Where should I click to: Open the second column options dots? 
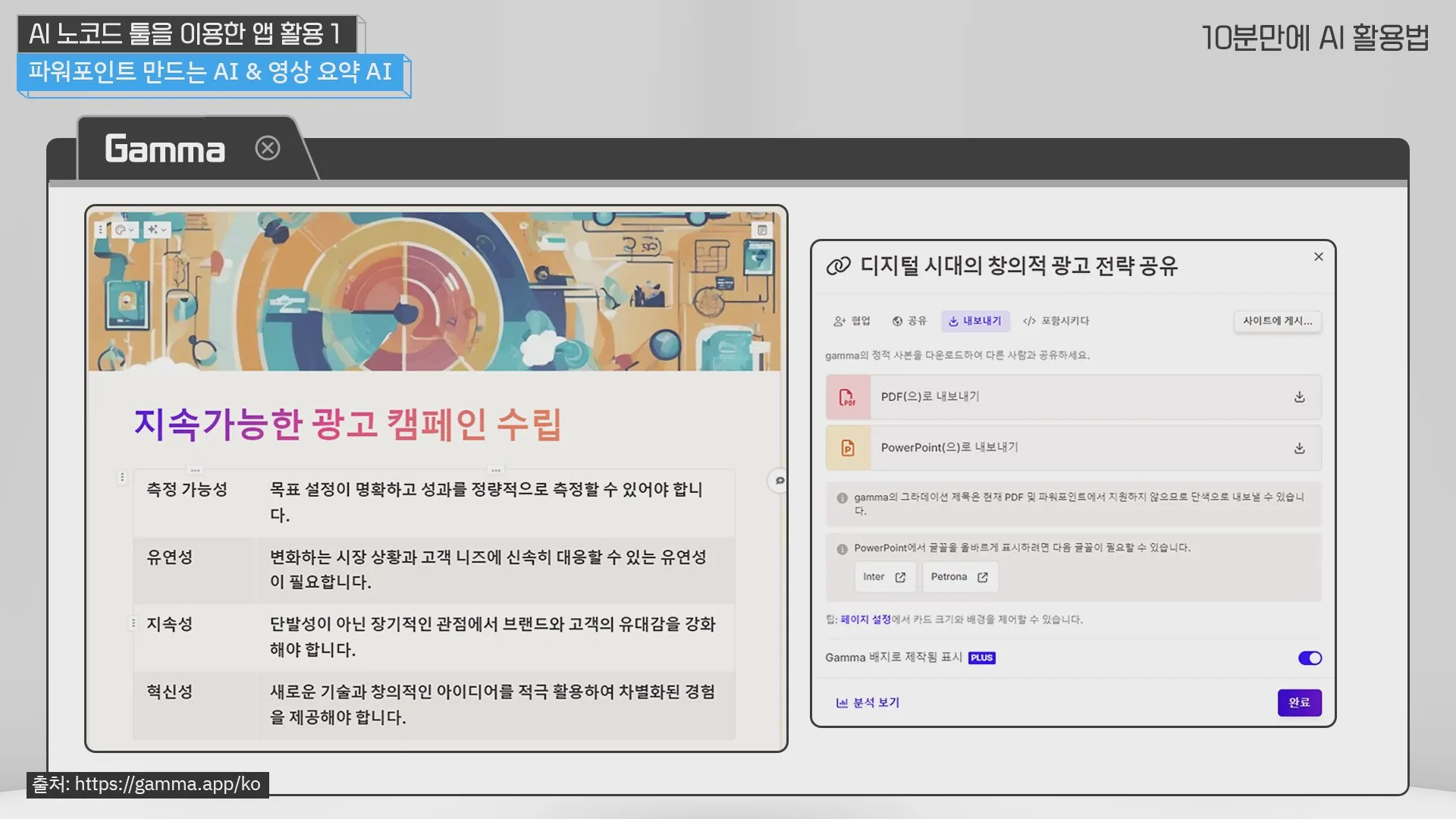click(x=496, y=470)
